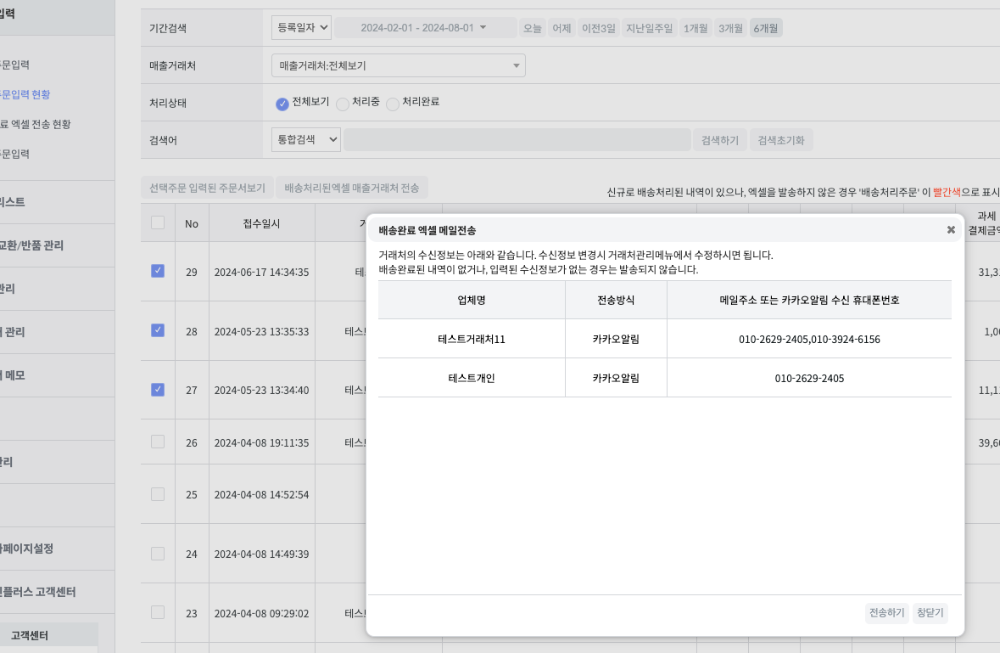
Task: Click 테스트개인 in the dialog table
Action: [471, 378]
